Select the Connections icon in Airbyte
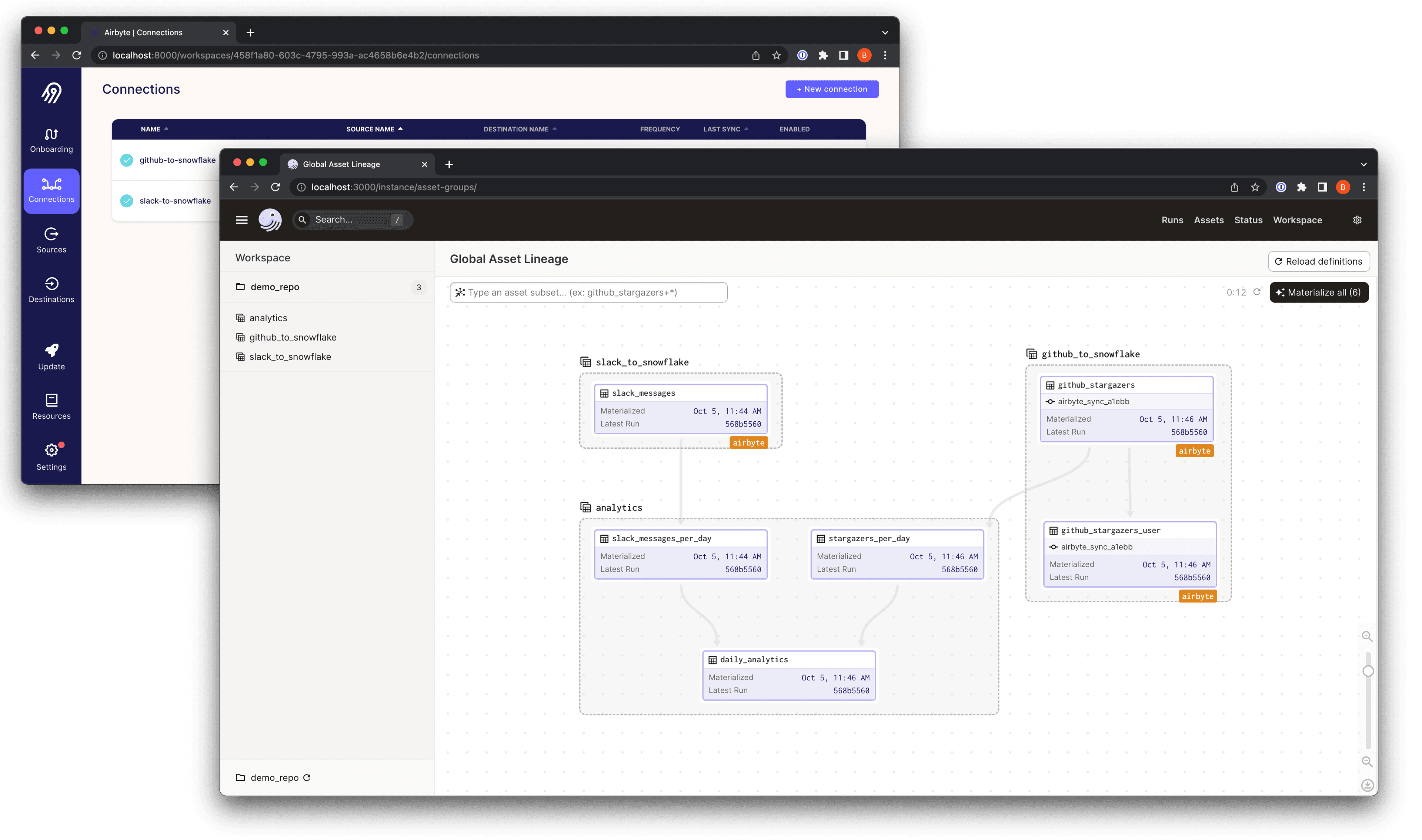The image size is (1422, 840). coord(51,191)
